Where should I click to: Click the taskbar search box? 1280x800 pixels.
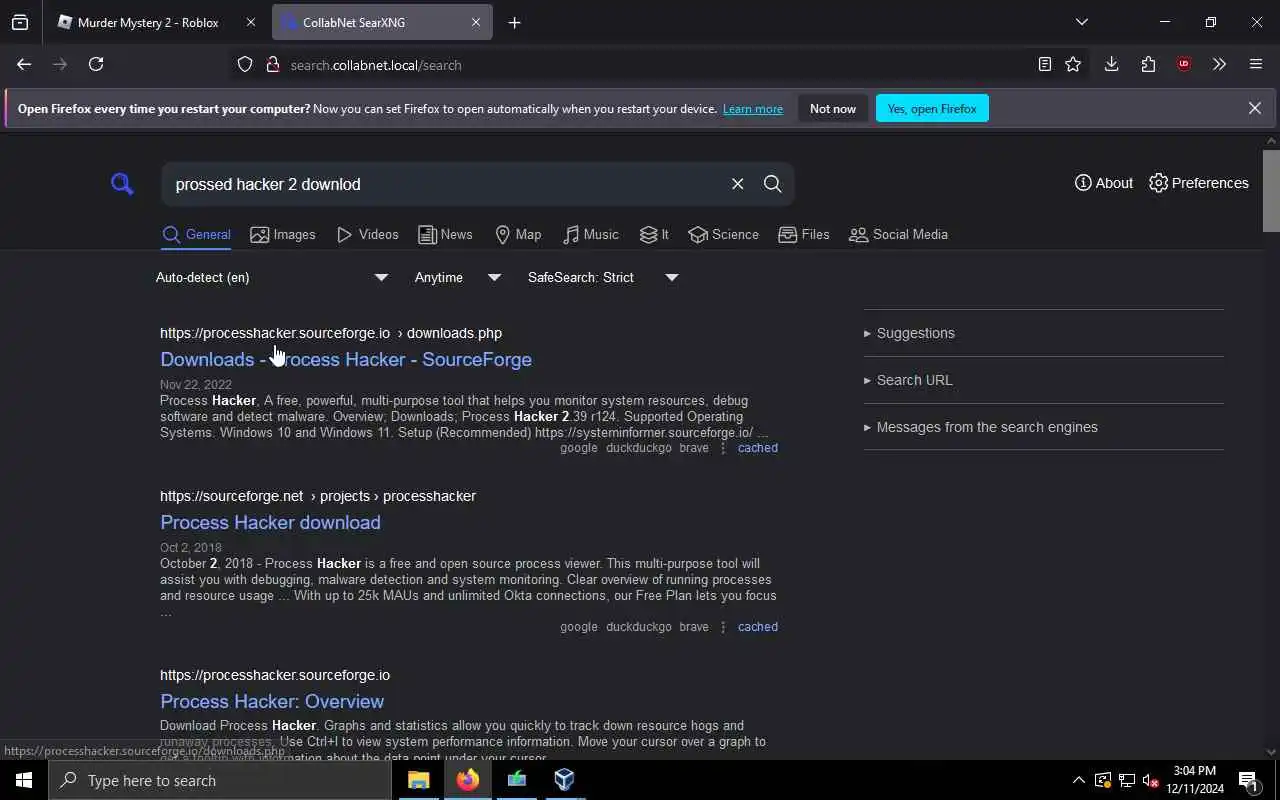coord(220,780)
